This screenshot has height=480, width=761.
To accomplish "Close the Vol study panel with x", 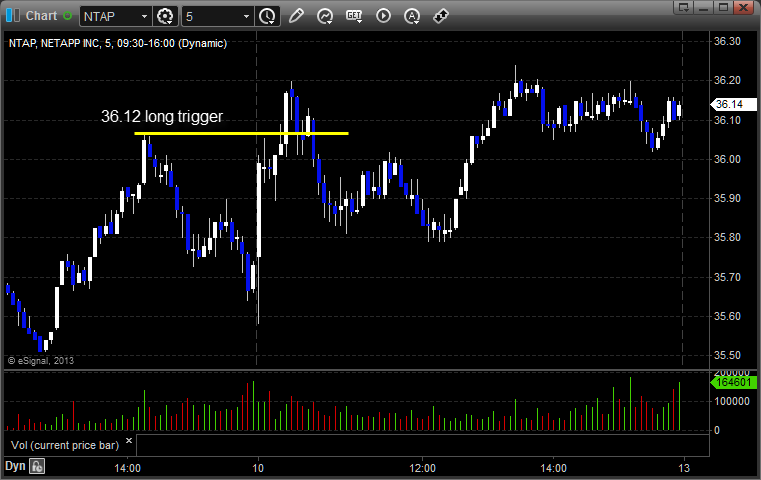I will [x=129, y=441].
